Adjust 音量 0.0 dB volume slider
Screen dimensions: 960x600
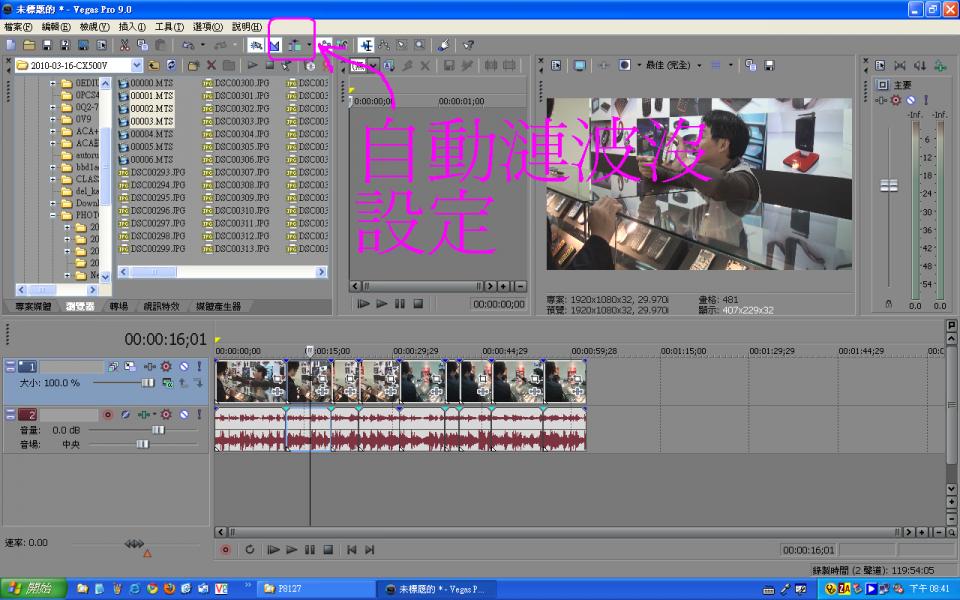tap(158, 430)
